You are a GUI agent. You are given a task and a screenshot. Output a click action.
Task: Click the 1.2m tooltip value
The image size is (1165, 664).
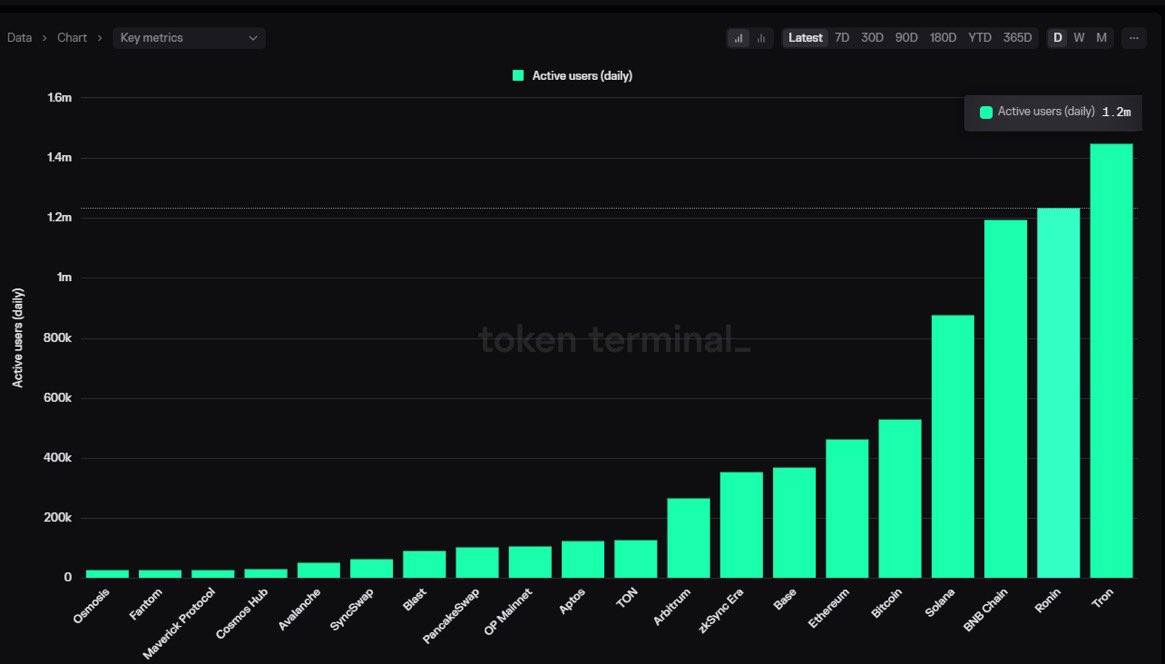coord(1117,112)
